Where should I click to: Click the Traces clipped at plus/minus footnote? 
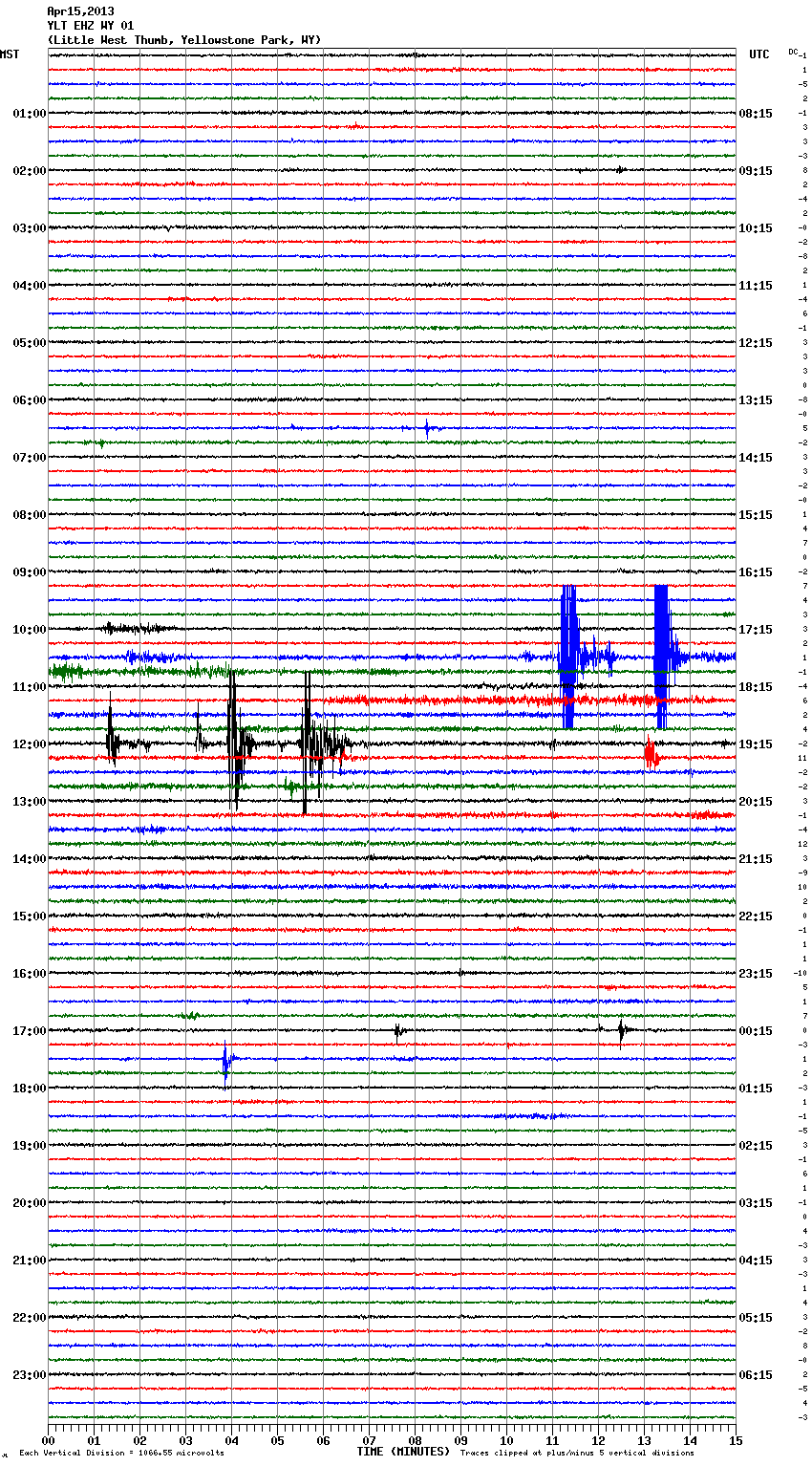tap(577, 1453)
